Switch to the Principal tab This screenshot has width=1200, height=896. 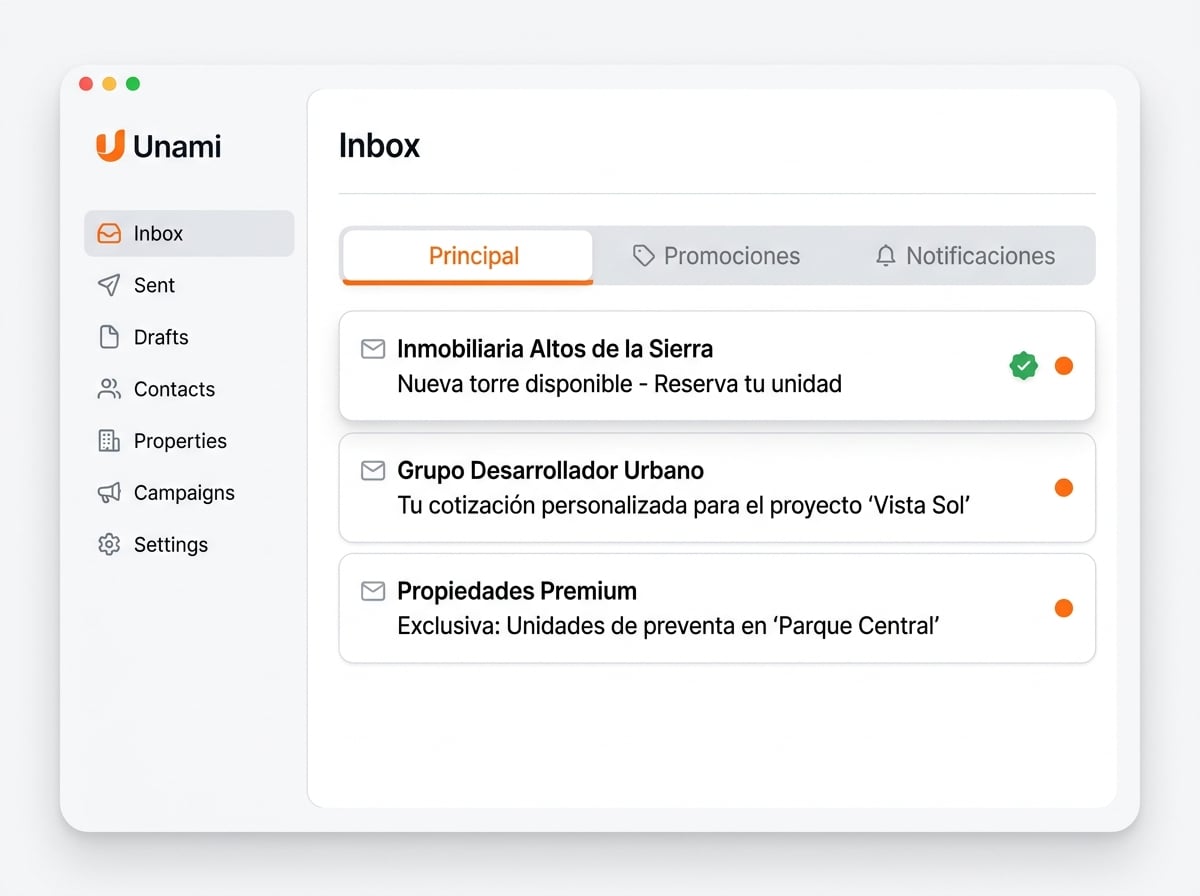coord(468,257)
